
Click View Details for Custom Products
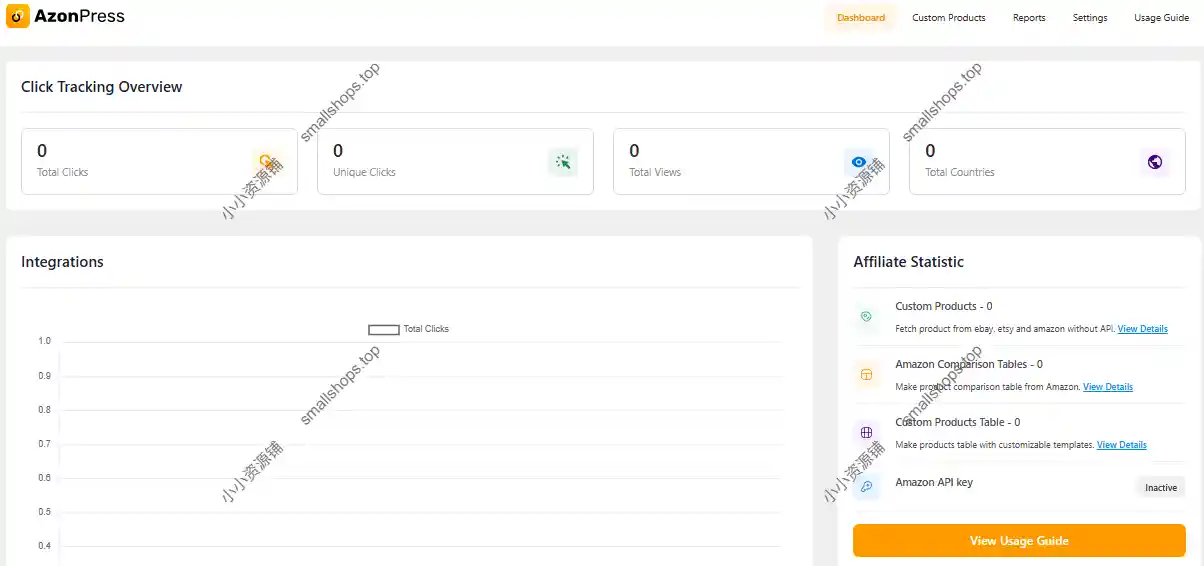click(x=1142, y=329)
